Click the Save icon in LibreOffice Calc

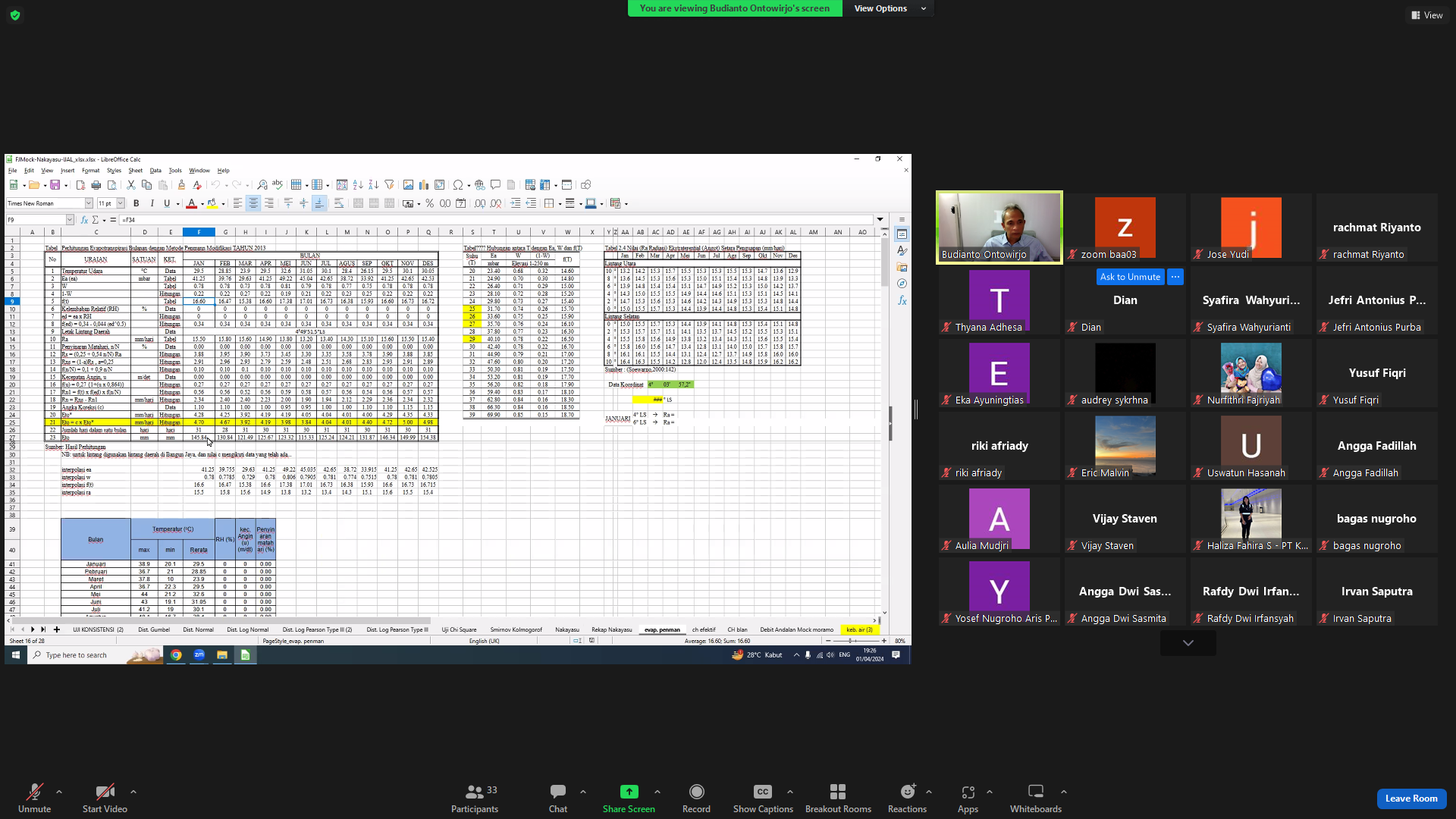coord(55,185)
